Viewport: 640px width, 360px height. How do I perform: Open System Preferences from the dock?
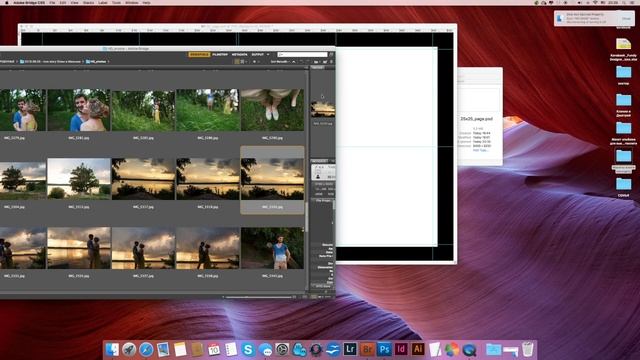click(x=282, y=349)
